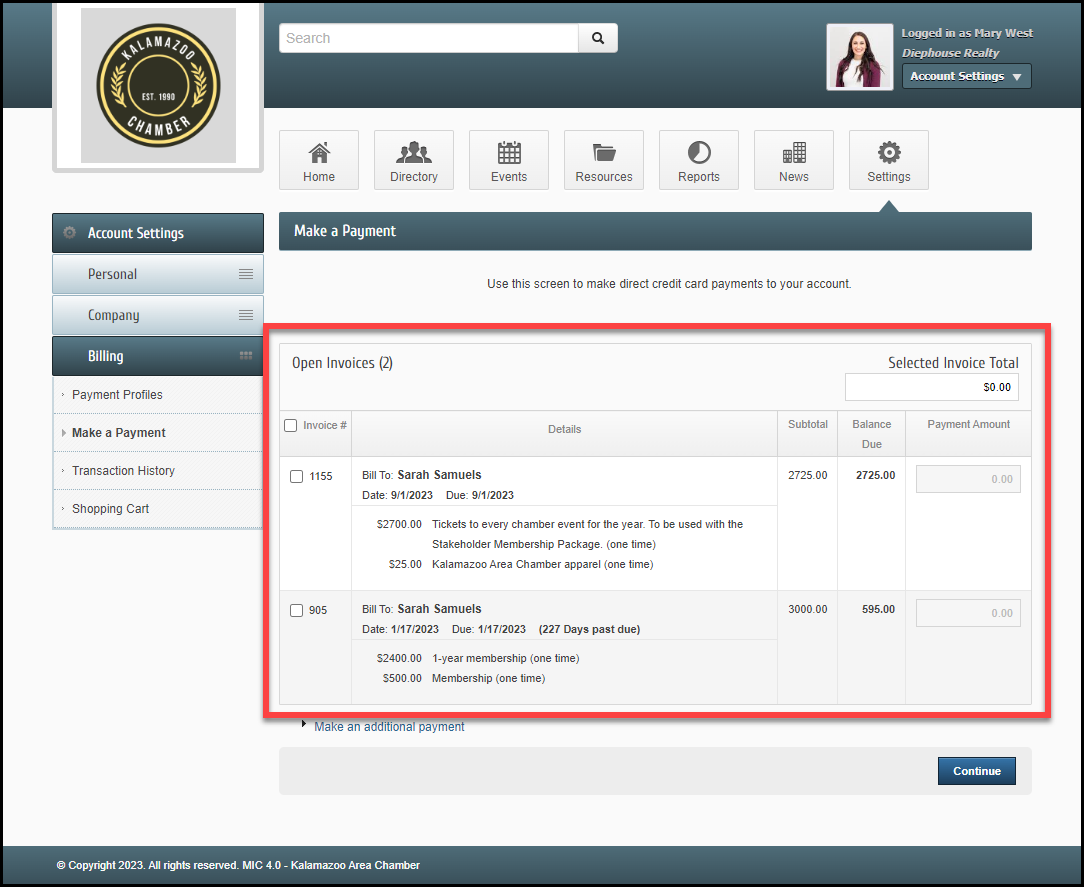Click the search magnifying glass button
1084x887 pixels.
click(598, 38)
